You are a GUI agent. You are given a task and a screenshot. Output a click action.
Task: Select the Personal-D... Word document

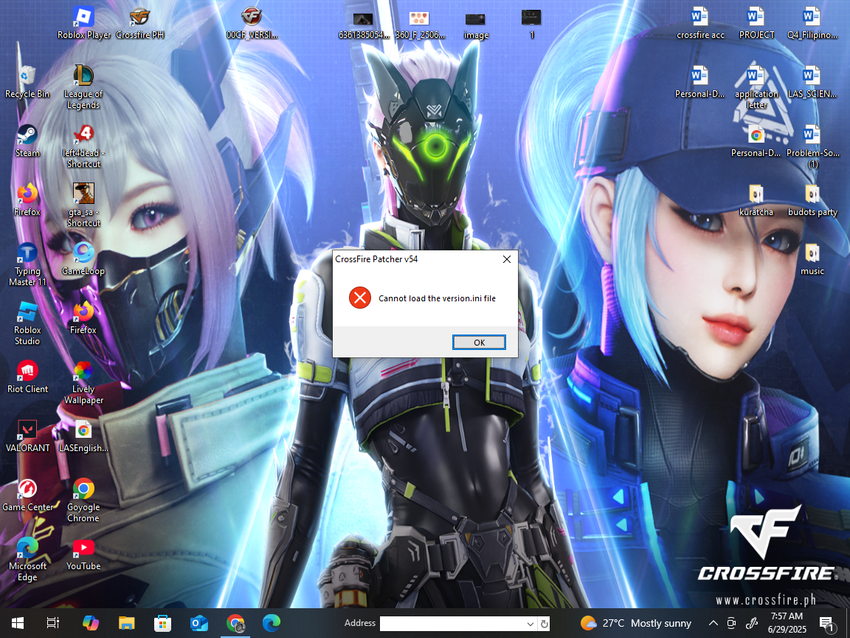click(700, 82)
